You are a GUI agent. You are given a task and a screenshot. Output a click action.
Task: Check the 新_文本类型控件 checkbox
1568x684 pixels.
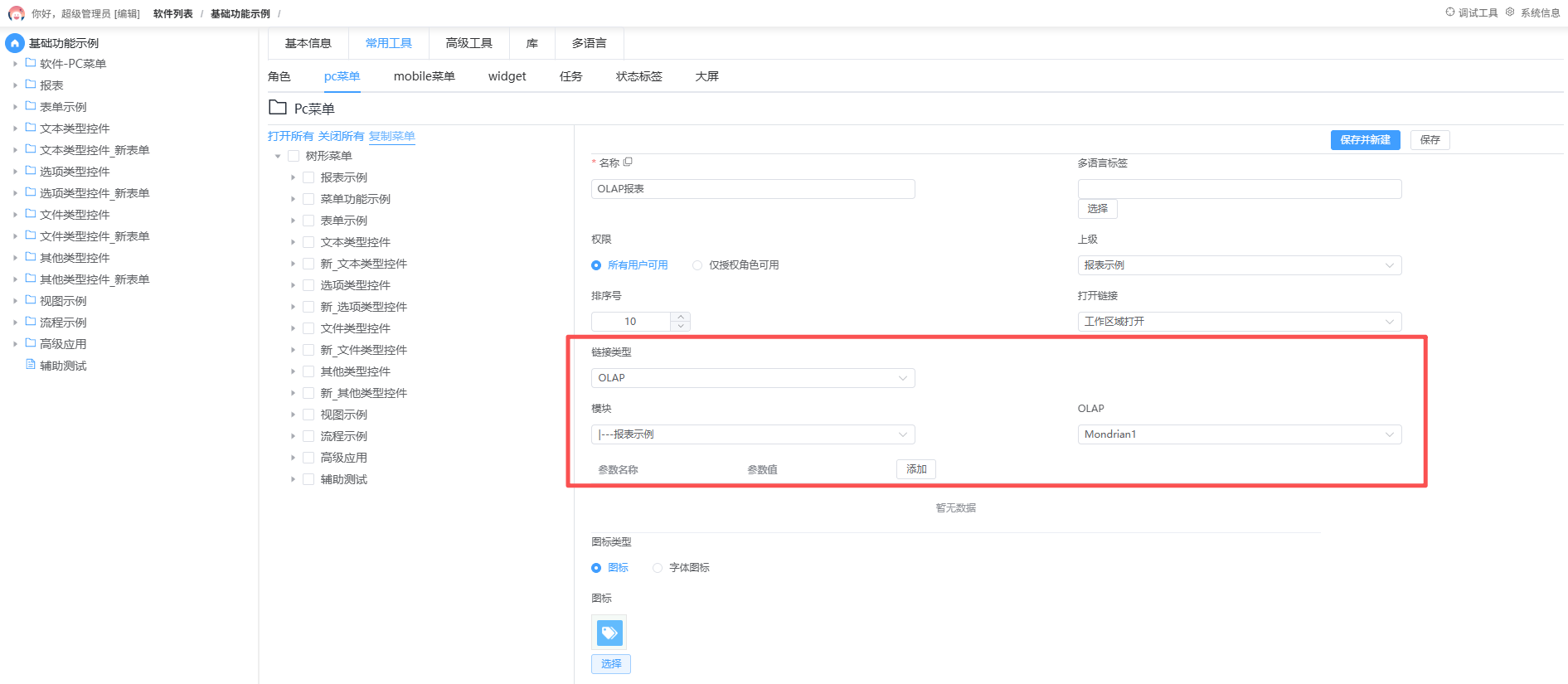tap(308, 264)
